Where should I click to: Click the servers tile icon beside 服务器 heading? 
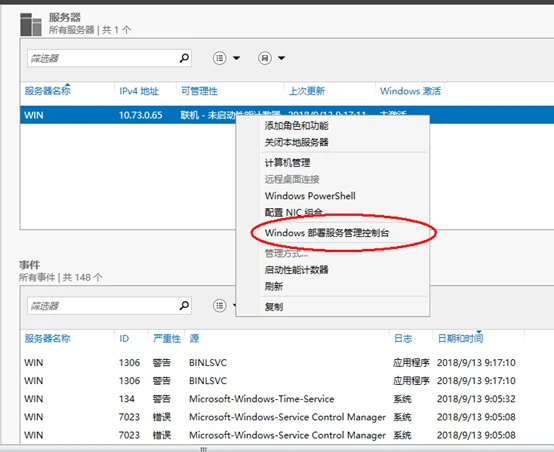31,24
